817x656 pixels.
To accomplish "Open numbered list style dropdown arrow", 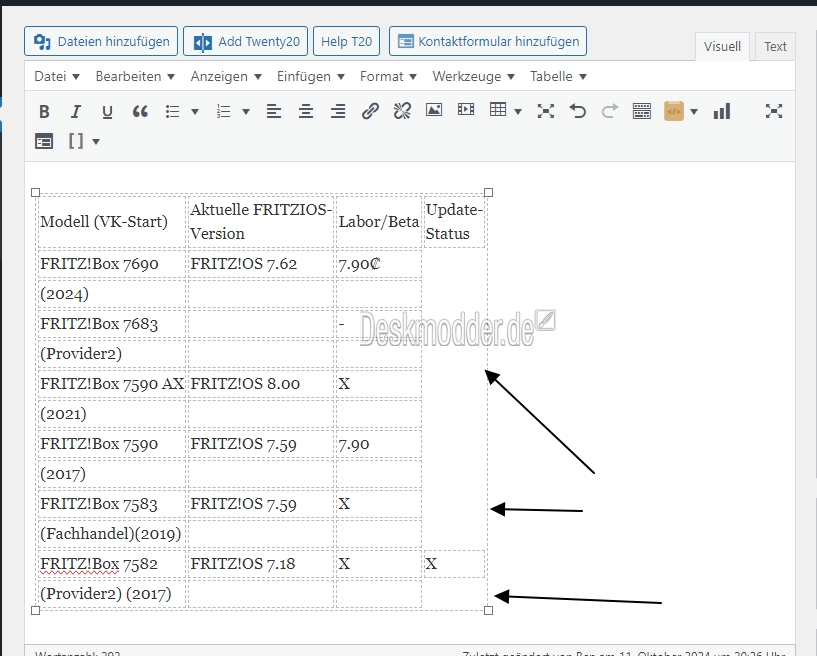I will pyautogui.click(x=246, y=111).
